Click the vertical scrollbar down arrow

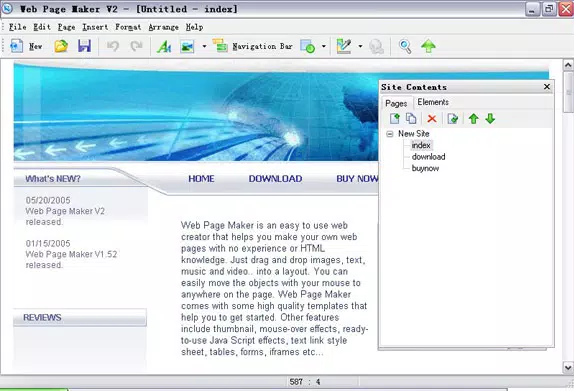(x=568, y=367)
